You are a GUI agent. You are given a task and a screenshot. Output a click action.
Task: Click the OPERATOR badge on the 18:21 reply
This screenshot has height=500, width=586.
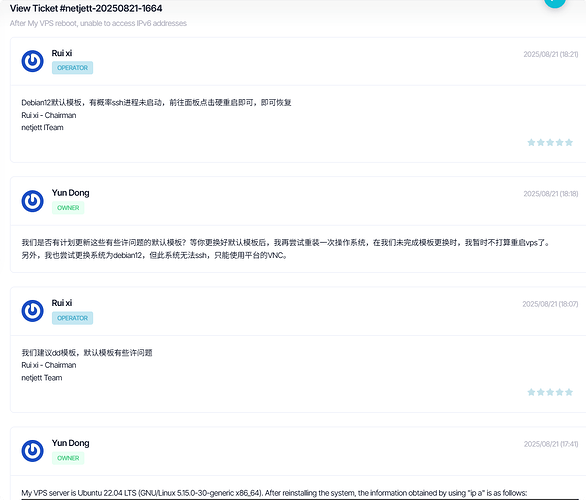[x=73, y=68]
